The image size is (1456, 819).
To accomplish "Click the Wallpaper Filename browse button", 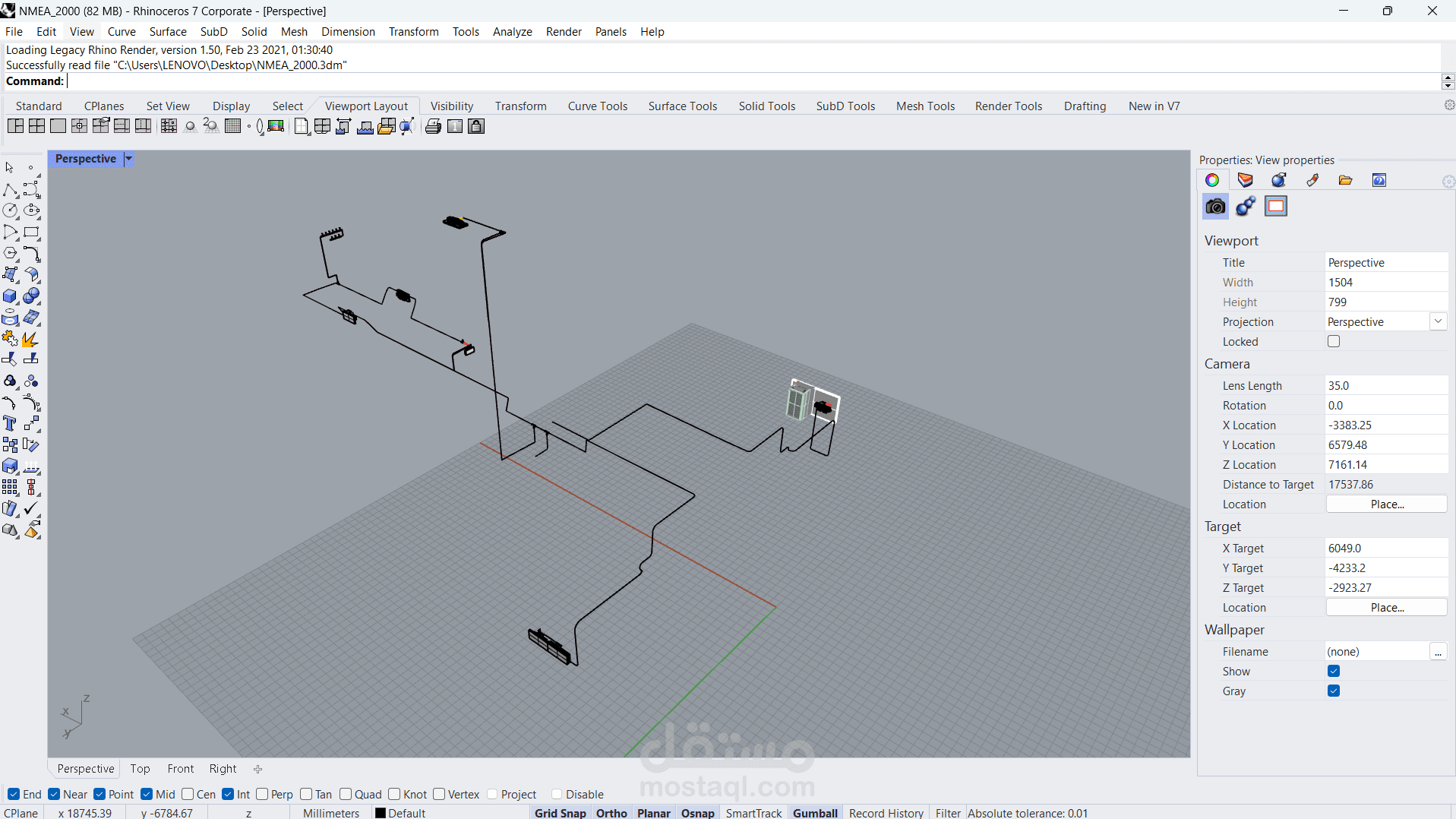I will (1438, 652).
